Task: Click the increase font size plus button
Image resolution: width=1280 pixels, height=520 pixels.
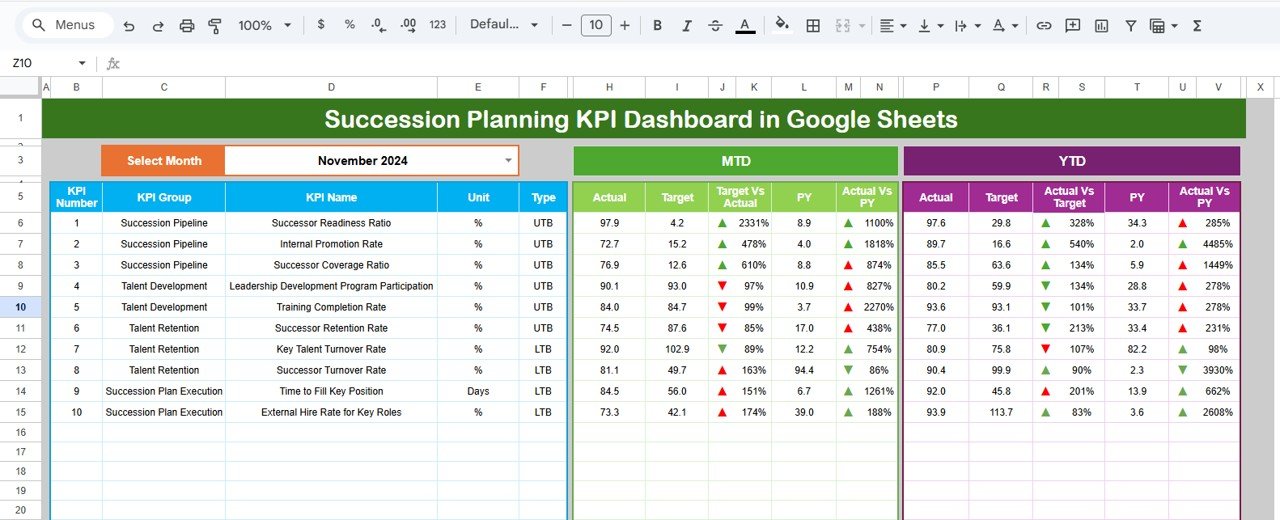Action: 625,25
